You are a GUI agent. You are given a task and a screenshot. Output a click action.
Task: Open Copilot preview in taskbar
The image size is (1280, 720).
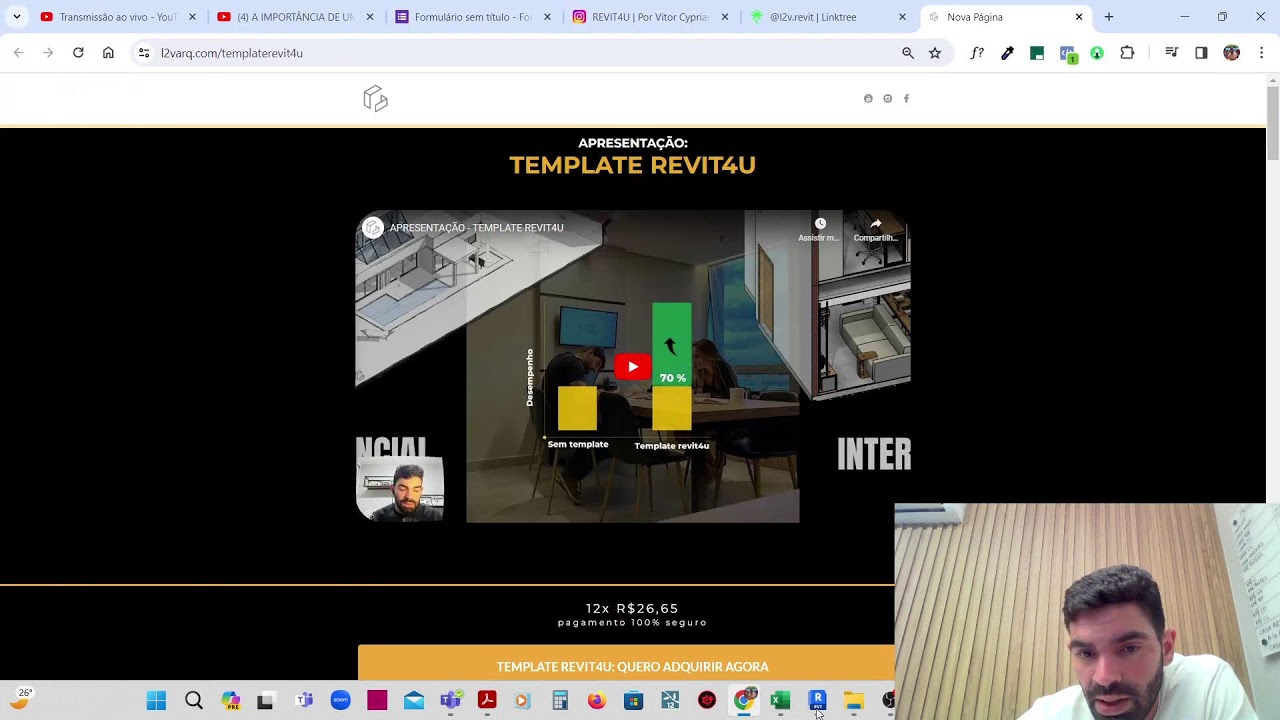[x=231, y=701]
